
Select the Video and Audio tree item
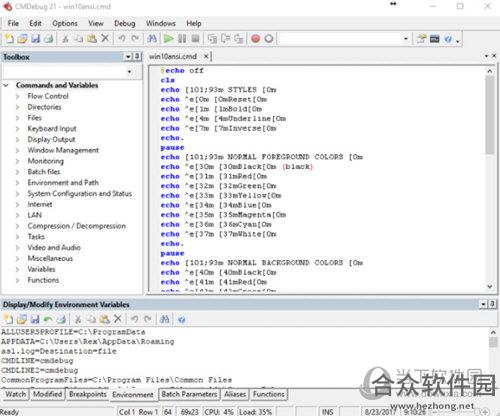click(54, 248)
